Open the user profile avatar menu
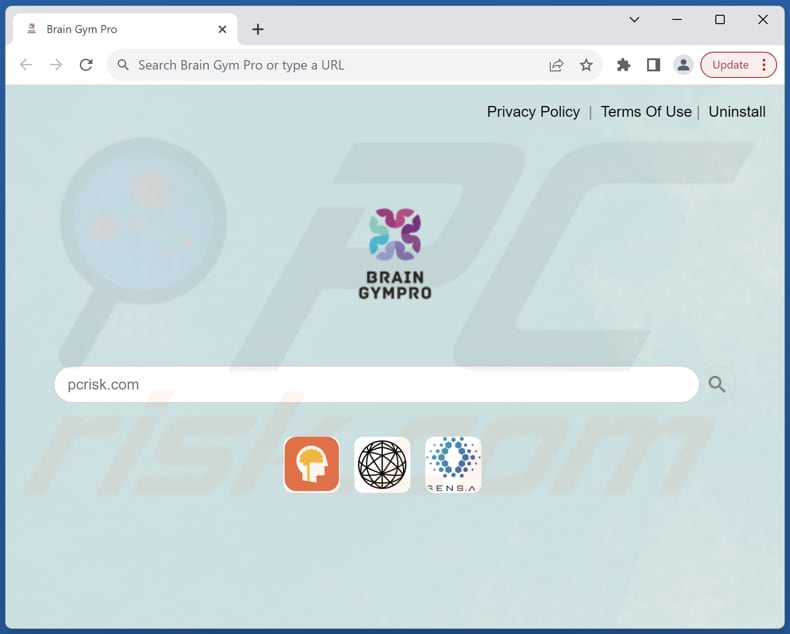790x634 pixels. coord(683,65)
